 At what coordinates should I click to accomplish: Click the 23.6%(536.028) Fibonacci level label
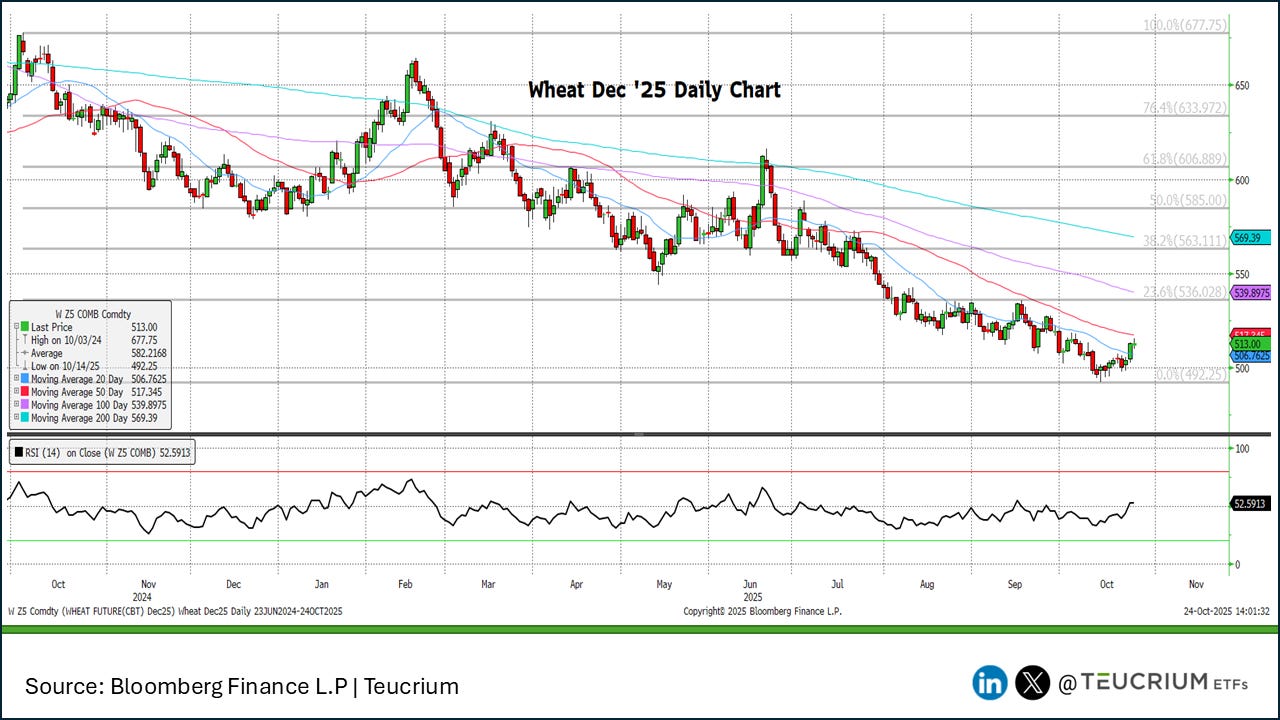point(1185,292)
